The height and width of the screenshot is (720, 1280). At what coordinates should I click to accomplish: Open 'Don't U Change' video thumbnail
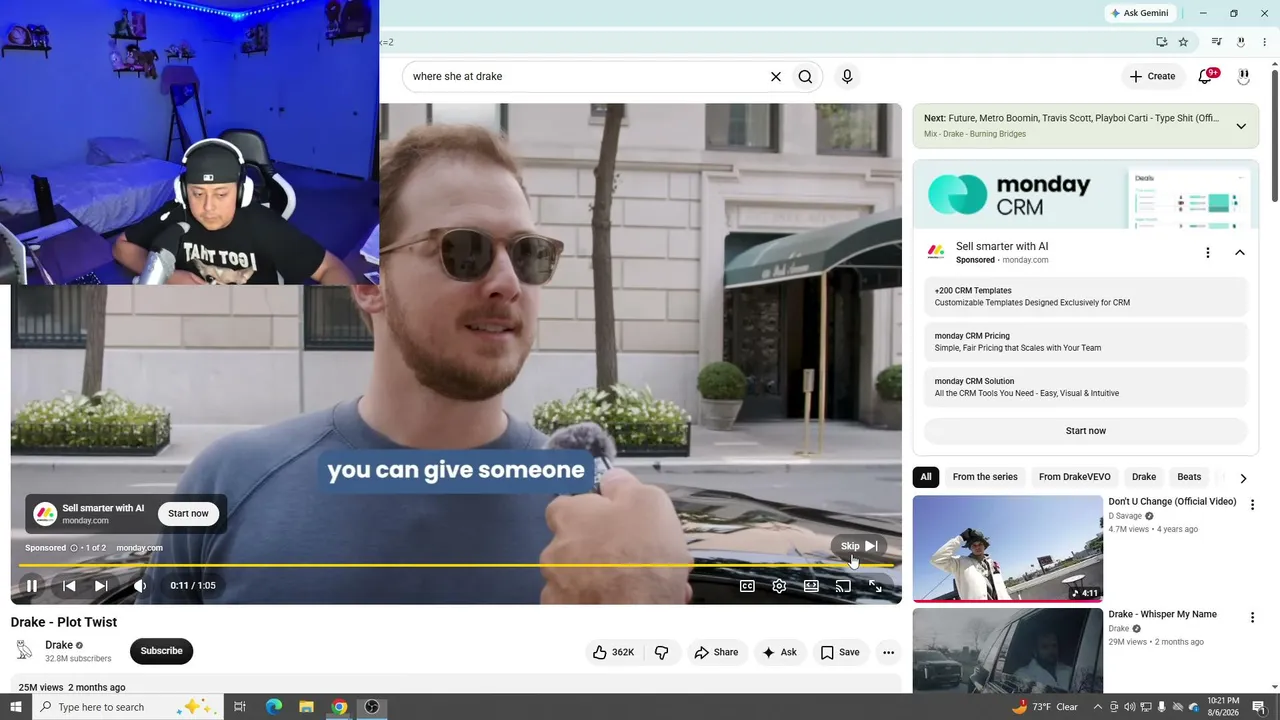tap(1008, 549)
